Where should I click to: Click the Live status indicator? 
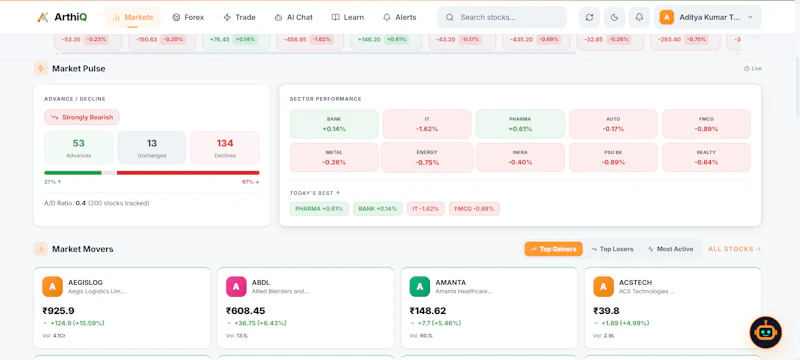pyautogui.click(x=753, y=68)
